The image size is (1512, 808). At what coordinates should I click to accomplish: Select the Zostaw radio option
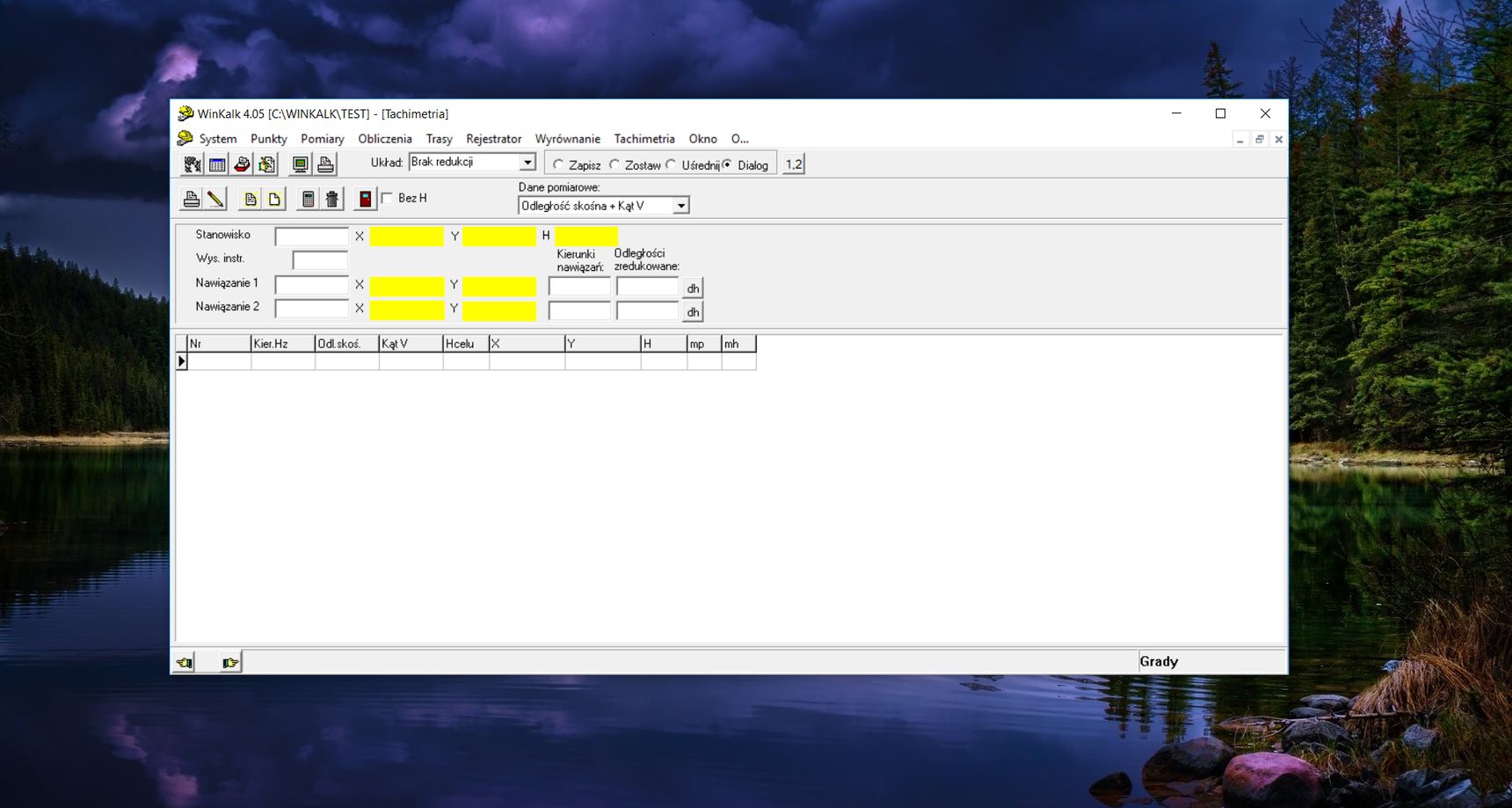pyautogui.click(x=614, y=164)
